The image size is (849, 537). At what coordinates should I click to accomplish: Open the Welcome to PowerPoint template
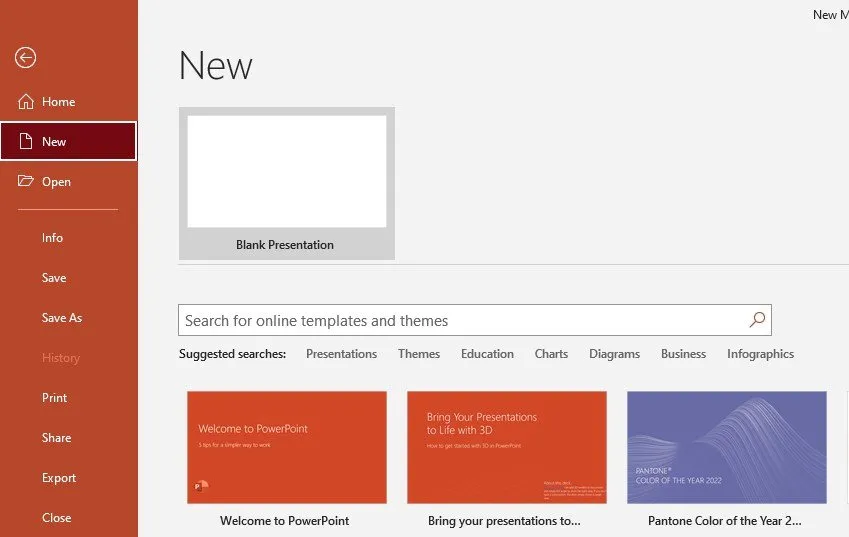286,447
